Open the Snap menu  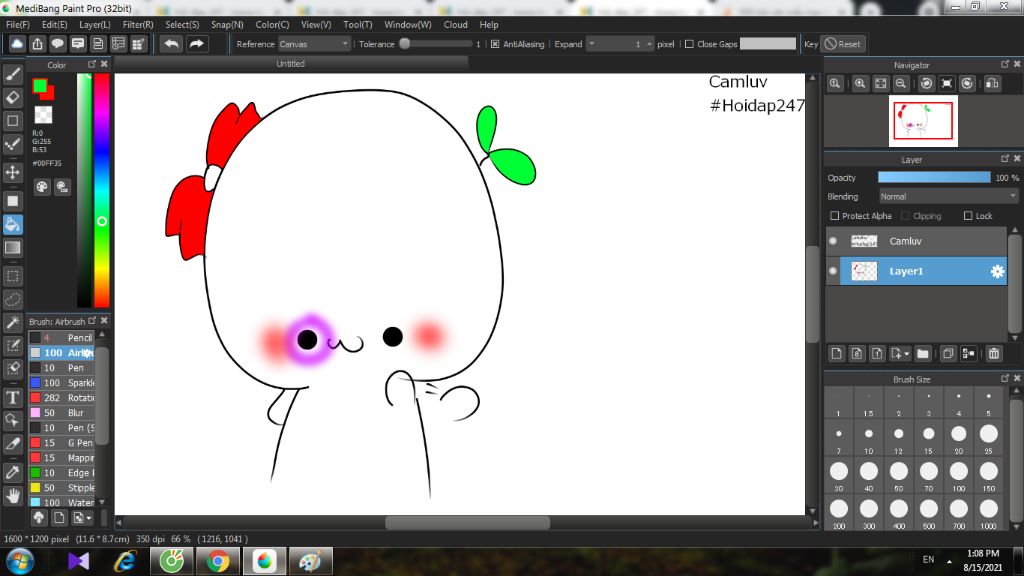[227, 25]
